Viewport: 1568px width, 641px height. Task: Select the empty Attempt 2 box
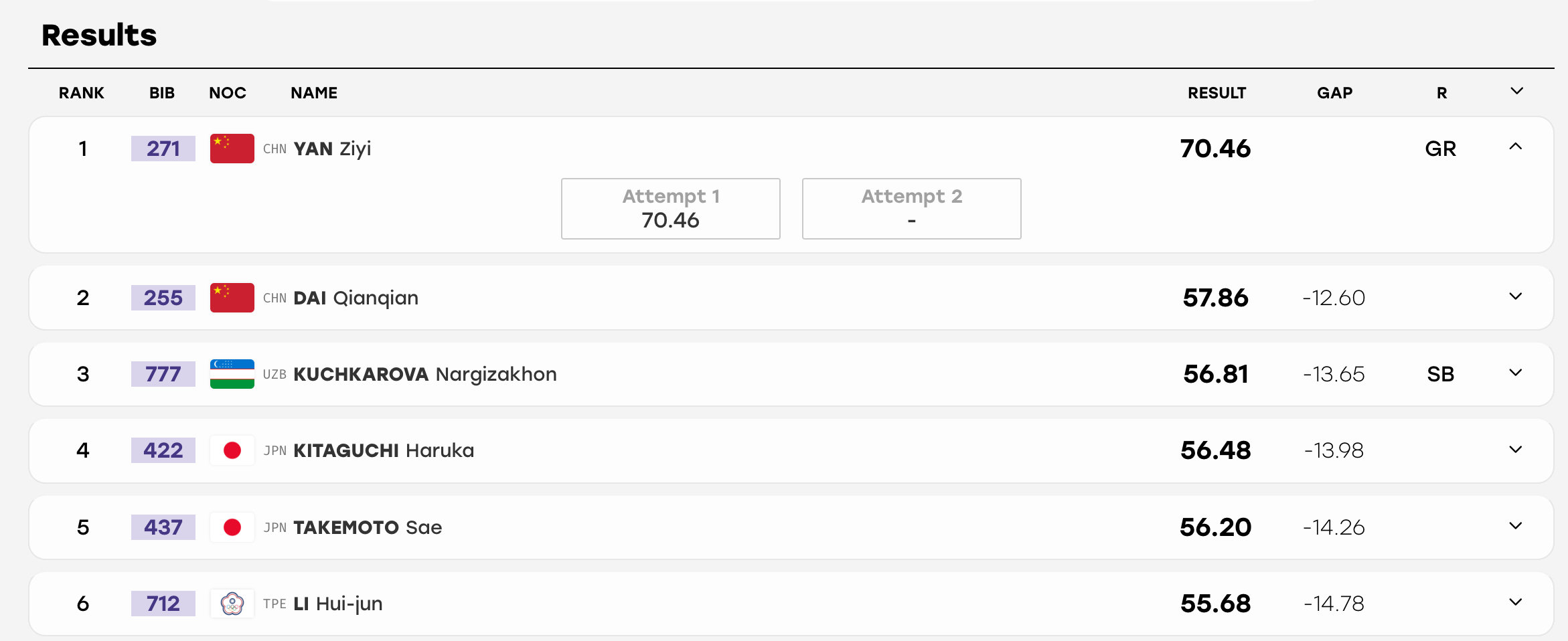coord(912,209)
